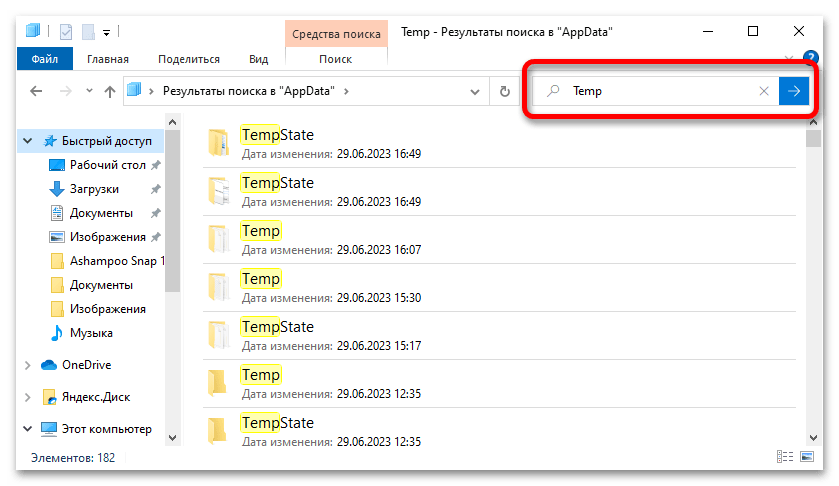Open the Файл menu
The height and width of the screenshot is (486, 839).
44,59
